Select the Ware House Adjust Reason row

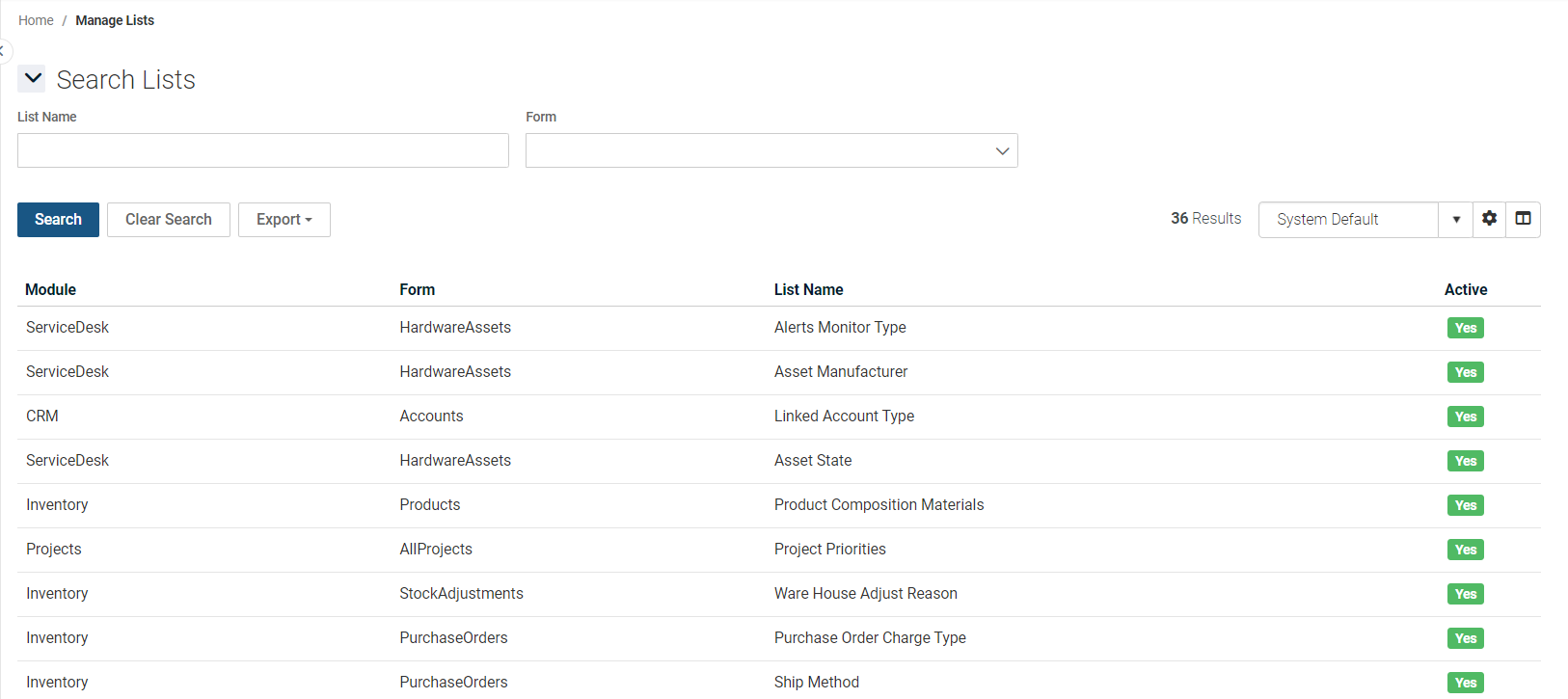pos(865,594)
